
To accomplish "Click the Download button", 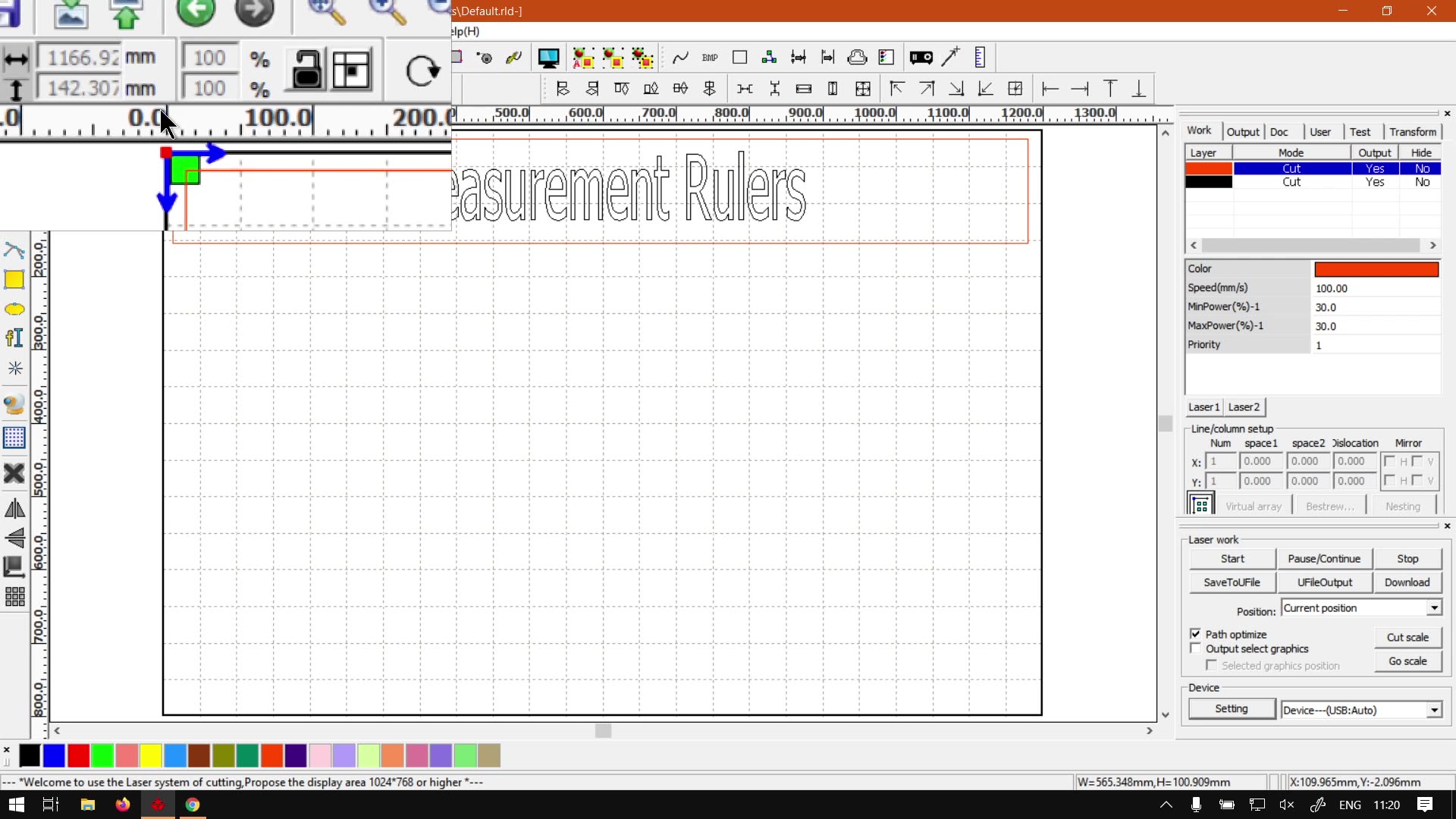I will (x=1407, y=582).
